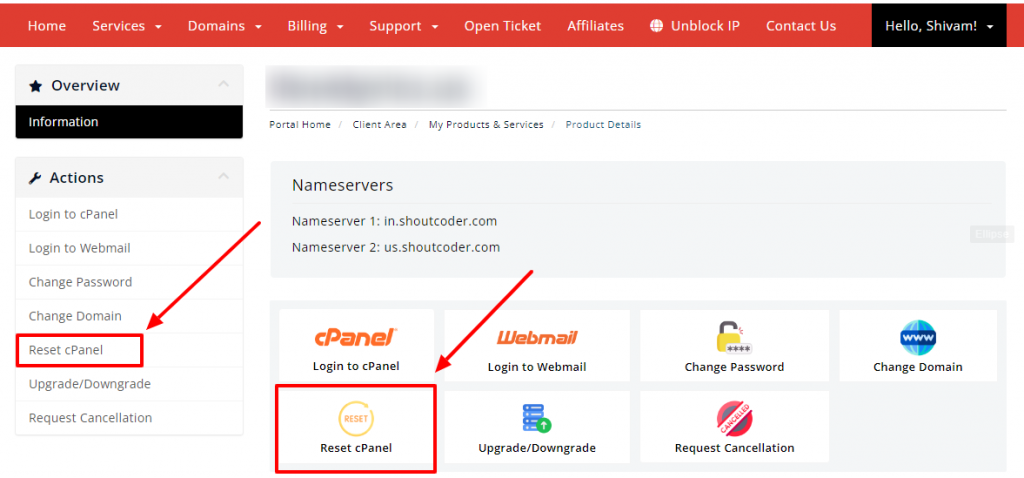Click the Nameservers heading
Viewport: 1024px width, 478px height.
342,185
